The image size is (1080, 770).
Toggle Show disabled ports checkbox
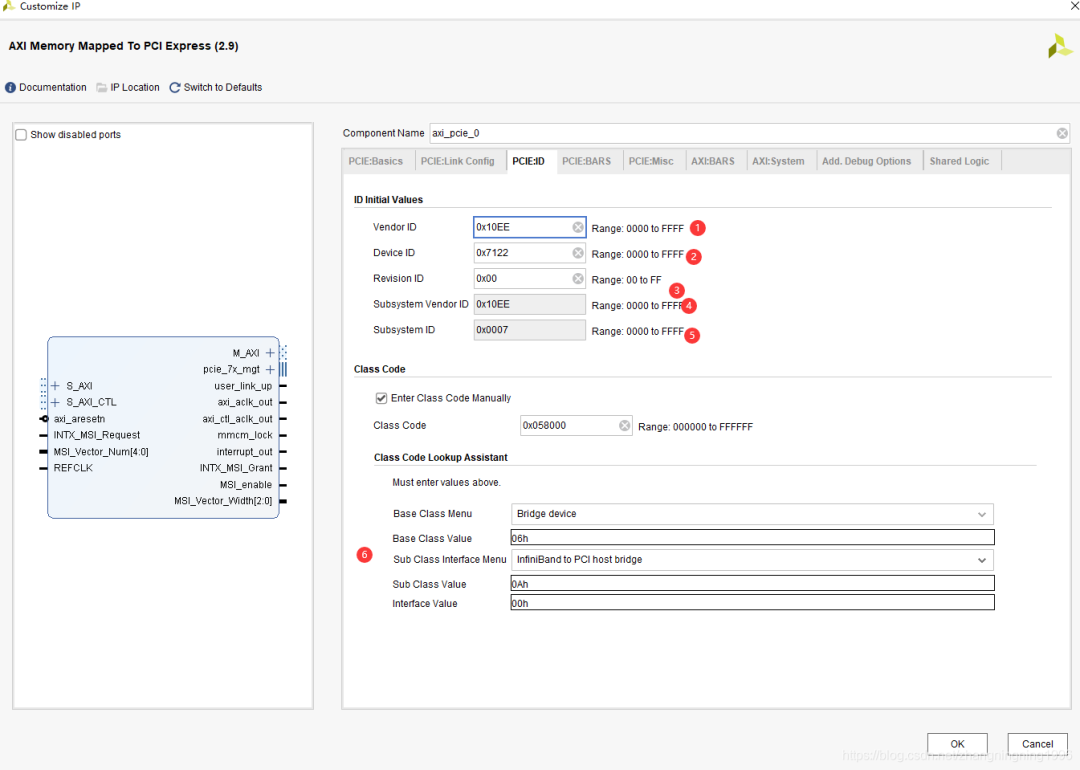[x=22, y=135]
